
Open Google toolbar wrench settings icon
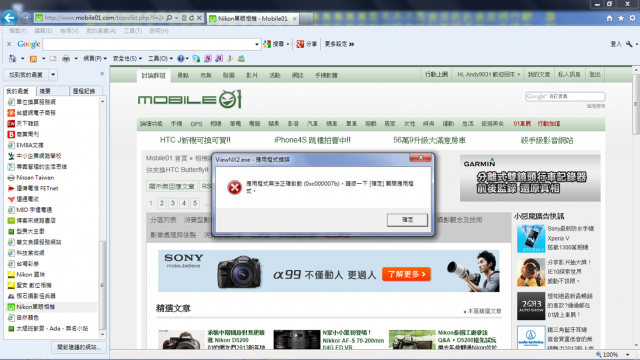click(629, 44)
